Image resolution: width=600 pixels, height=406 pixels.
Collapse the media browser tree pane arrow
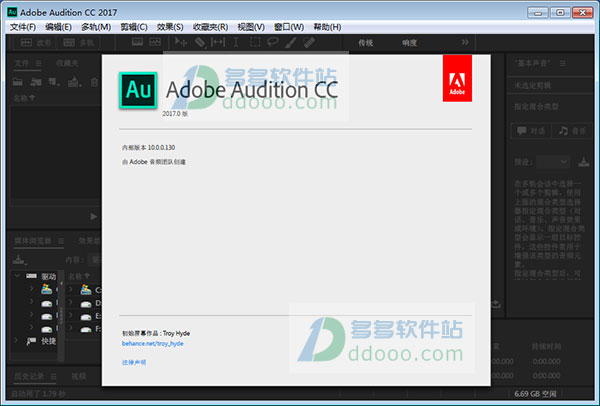pos(61,283)
